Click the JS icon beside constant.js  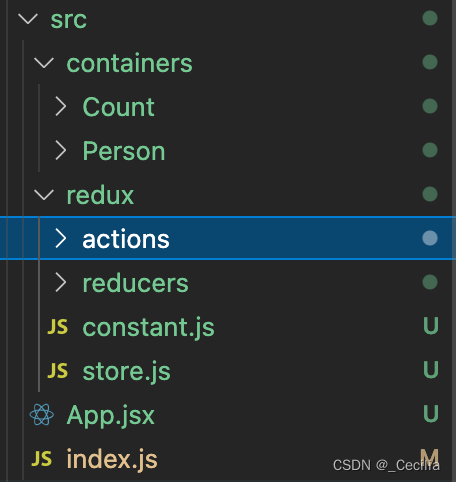(58, 327)
